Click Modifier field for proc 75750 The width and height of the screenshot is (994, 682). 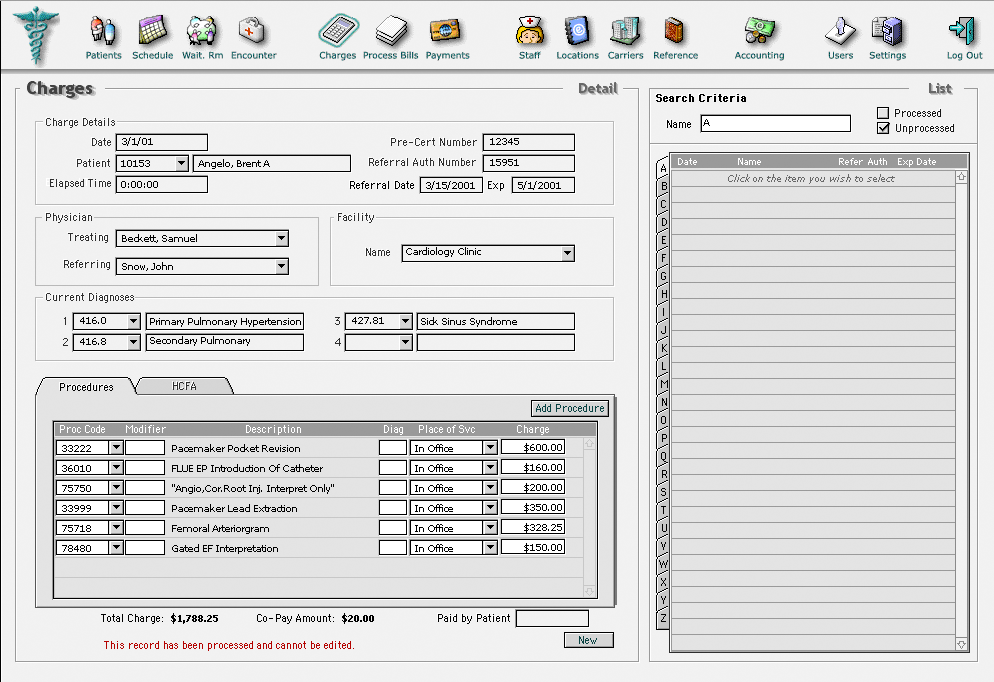145,488
